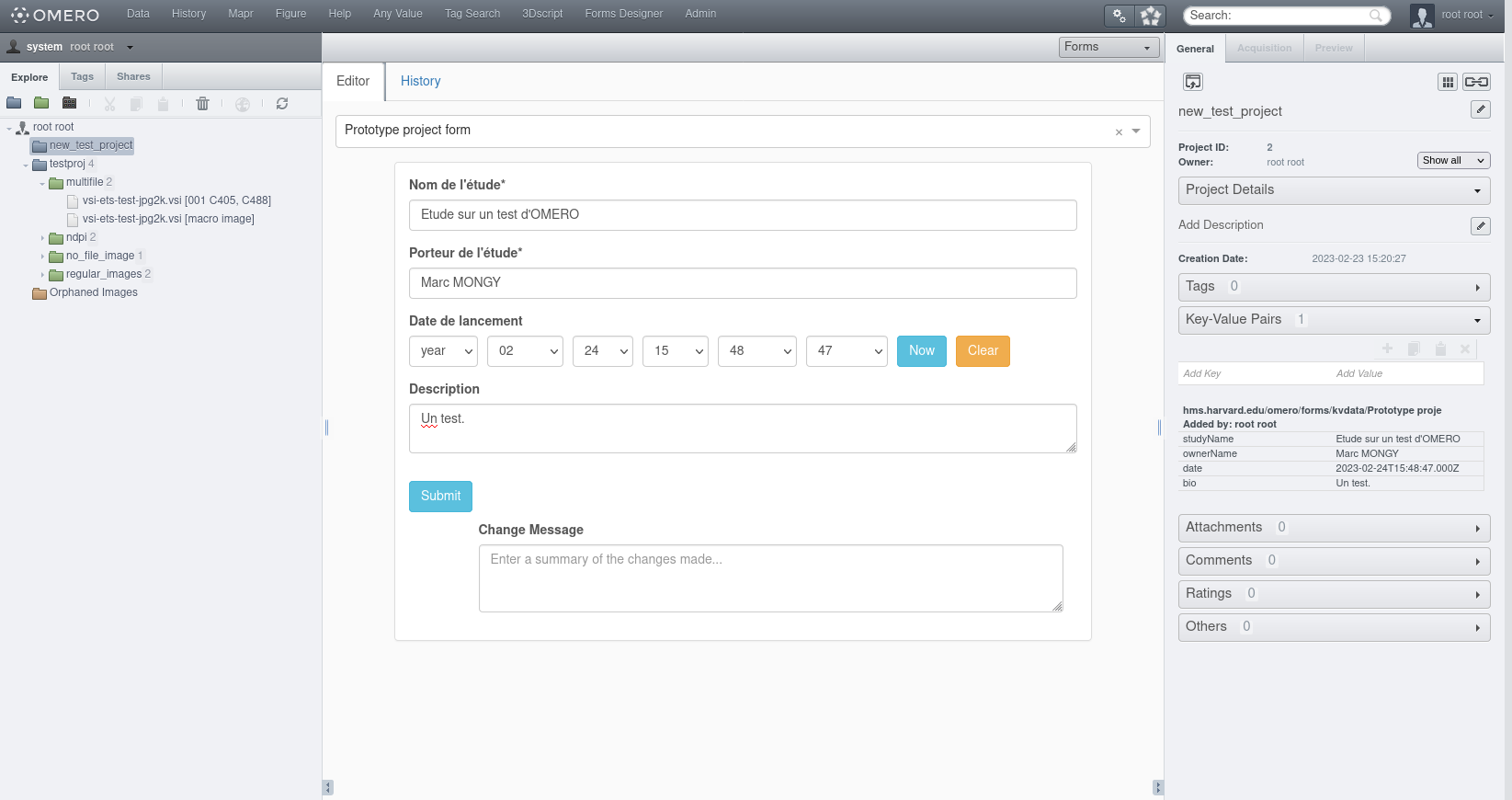Expand the no_file_image dataset node
Viewport: 1512px width, 800px height.
pos(42,257)
